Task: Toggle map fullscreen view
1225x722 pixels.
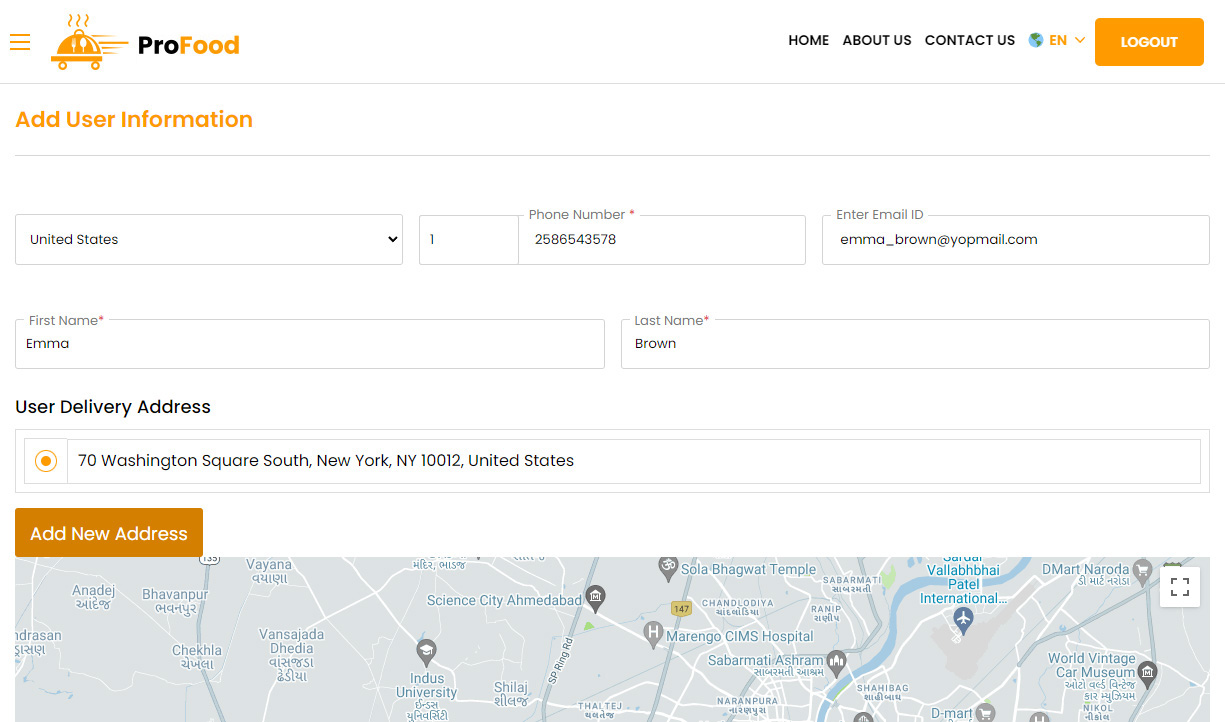Action: 1179,587
